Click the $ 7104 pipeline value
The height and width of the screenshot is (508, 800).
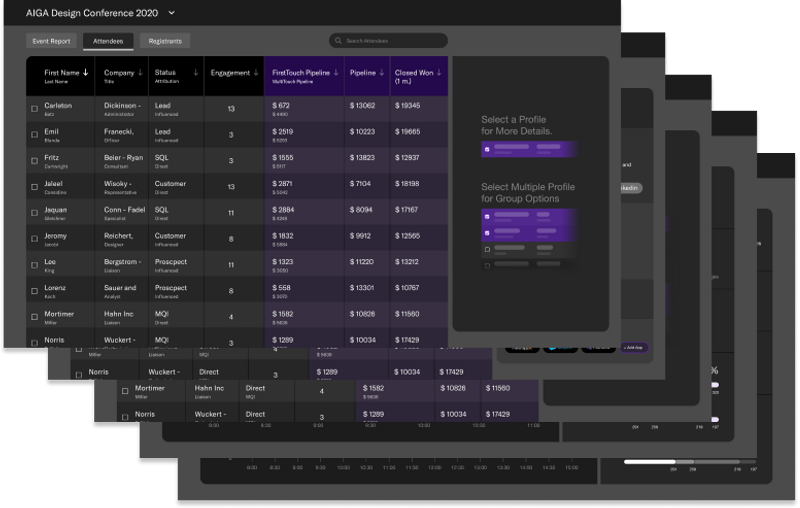click(360, 184)
